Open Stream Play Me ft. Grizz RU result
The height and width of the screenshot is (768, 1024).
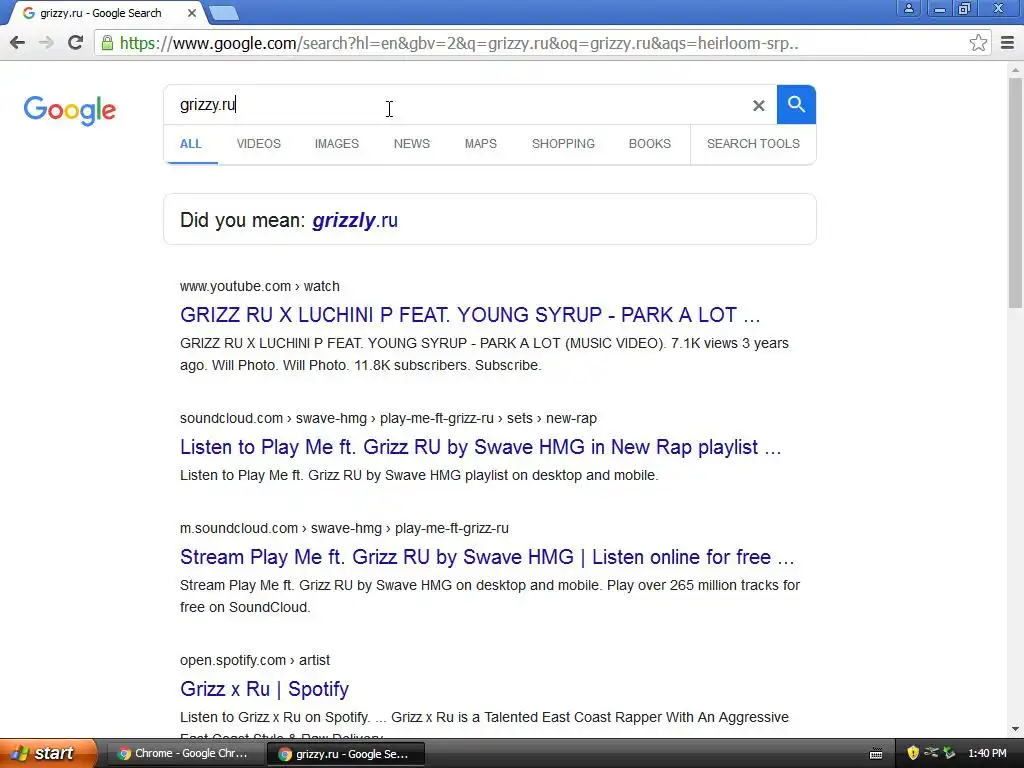(487, 557)
